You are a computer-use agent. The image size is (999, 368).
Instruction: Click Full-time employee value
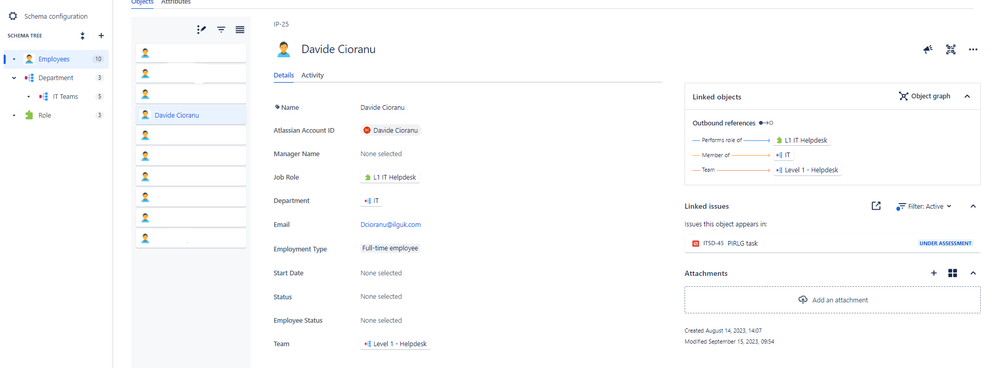coord(390,248)
